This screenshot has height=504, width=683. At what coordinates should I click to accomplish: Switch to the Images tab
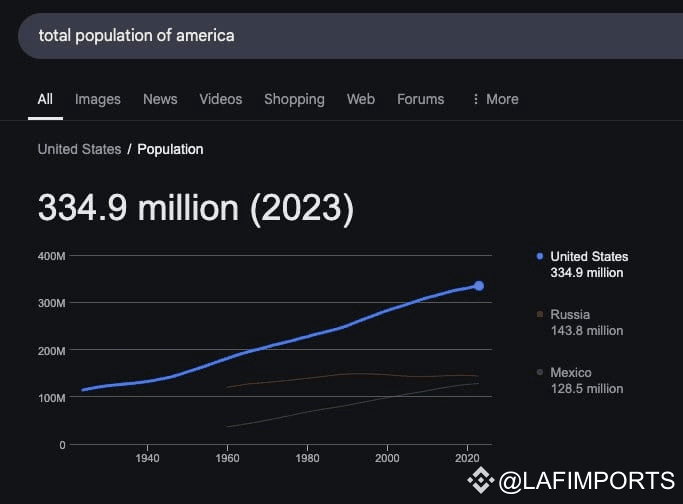pos(98,99)
